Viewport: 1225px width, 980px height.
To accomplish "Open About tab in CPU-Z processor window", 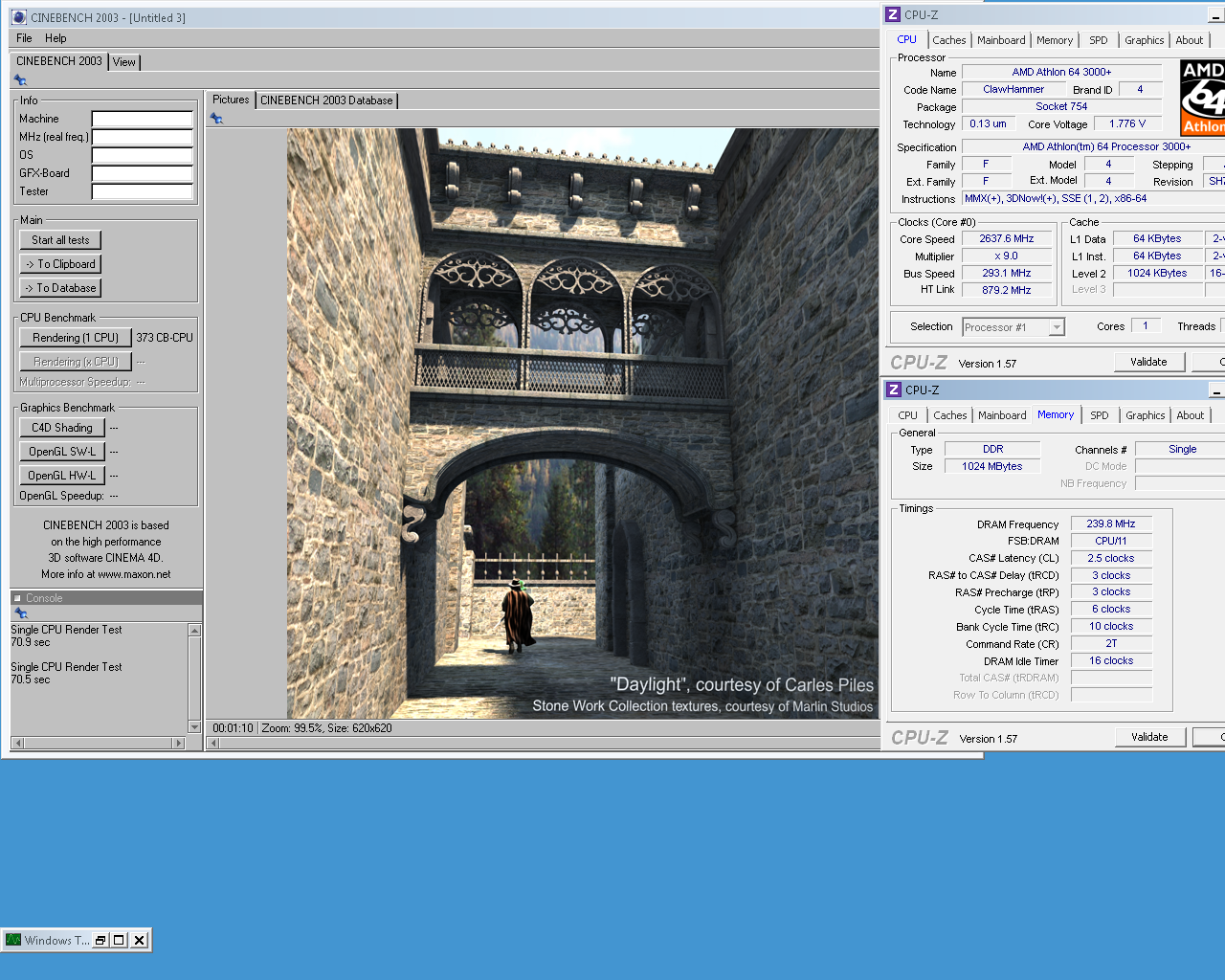I will coord(1190,40).
